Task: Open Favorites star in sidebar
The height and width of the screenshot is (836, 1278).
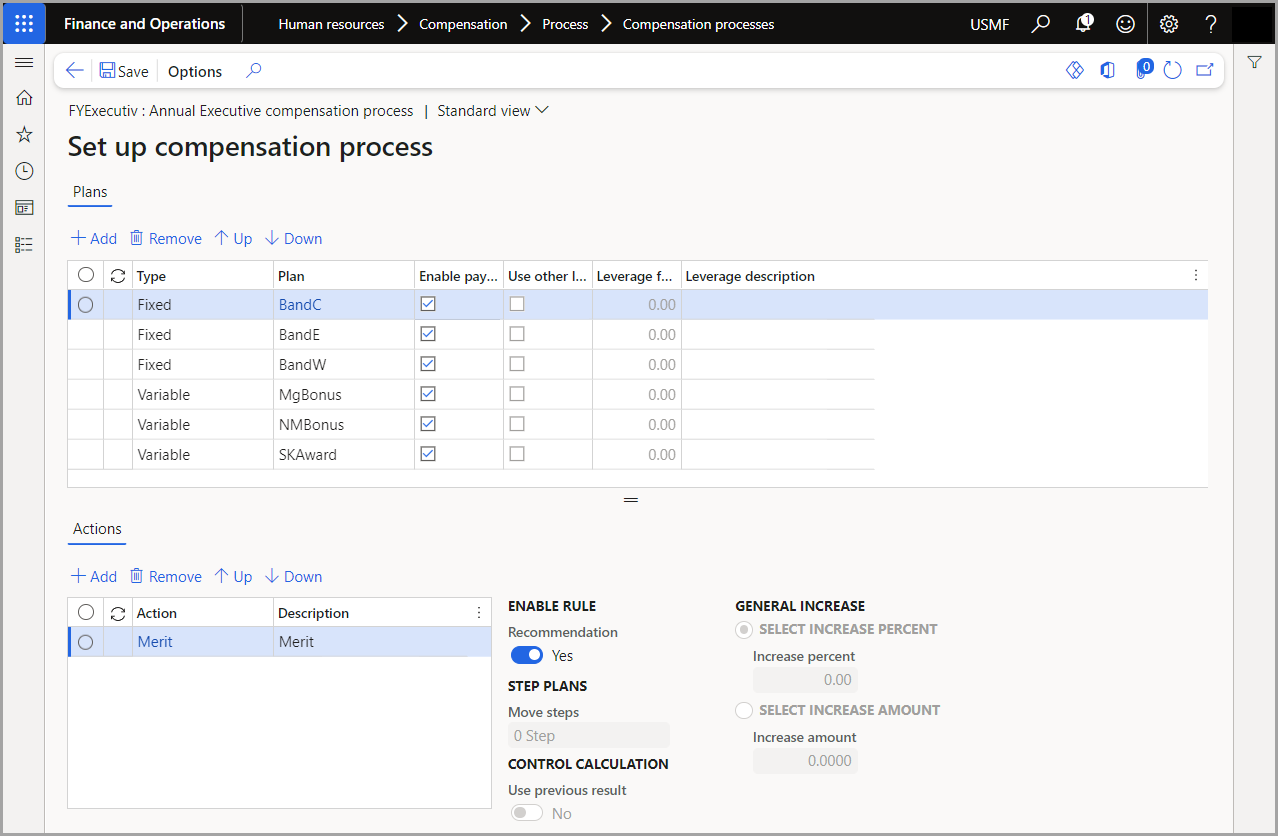Action: 24,134
